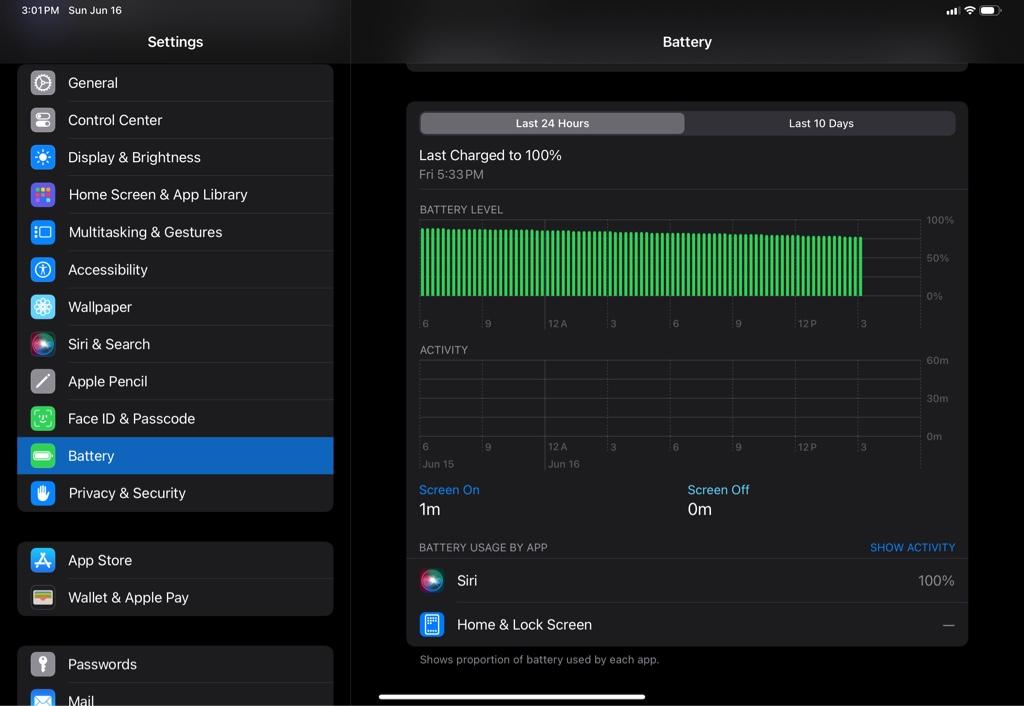Open Home Screen & App Library icon
Screen dimensions: 1024x706
[43, 195]
